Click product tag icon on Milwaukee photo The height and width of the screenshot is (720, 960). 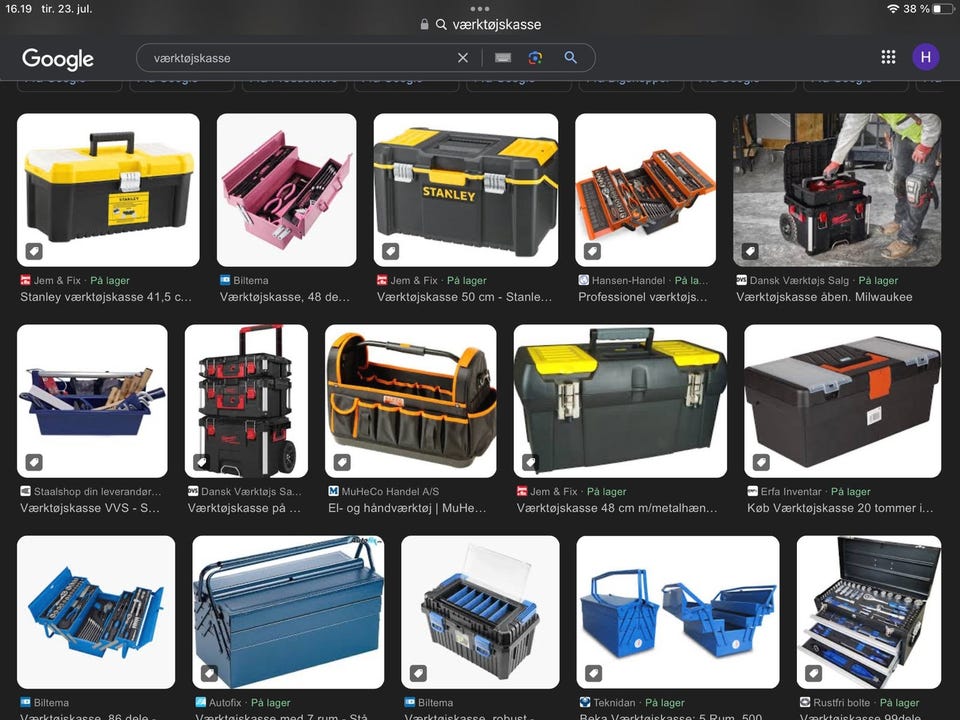coord(750,251)
